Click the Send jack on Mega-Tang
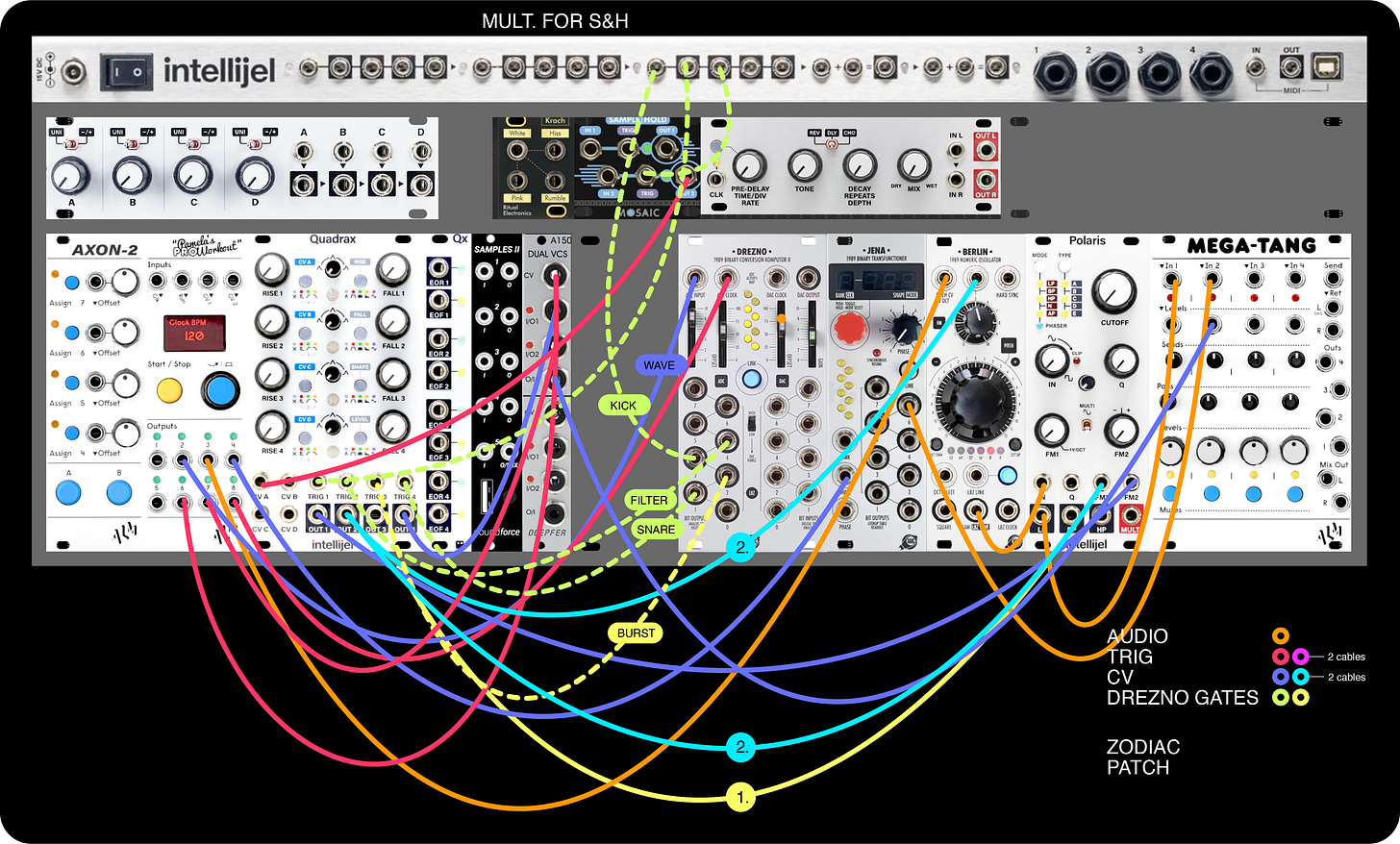 (1334, 280)
